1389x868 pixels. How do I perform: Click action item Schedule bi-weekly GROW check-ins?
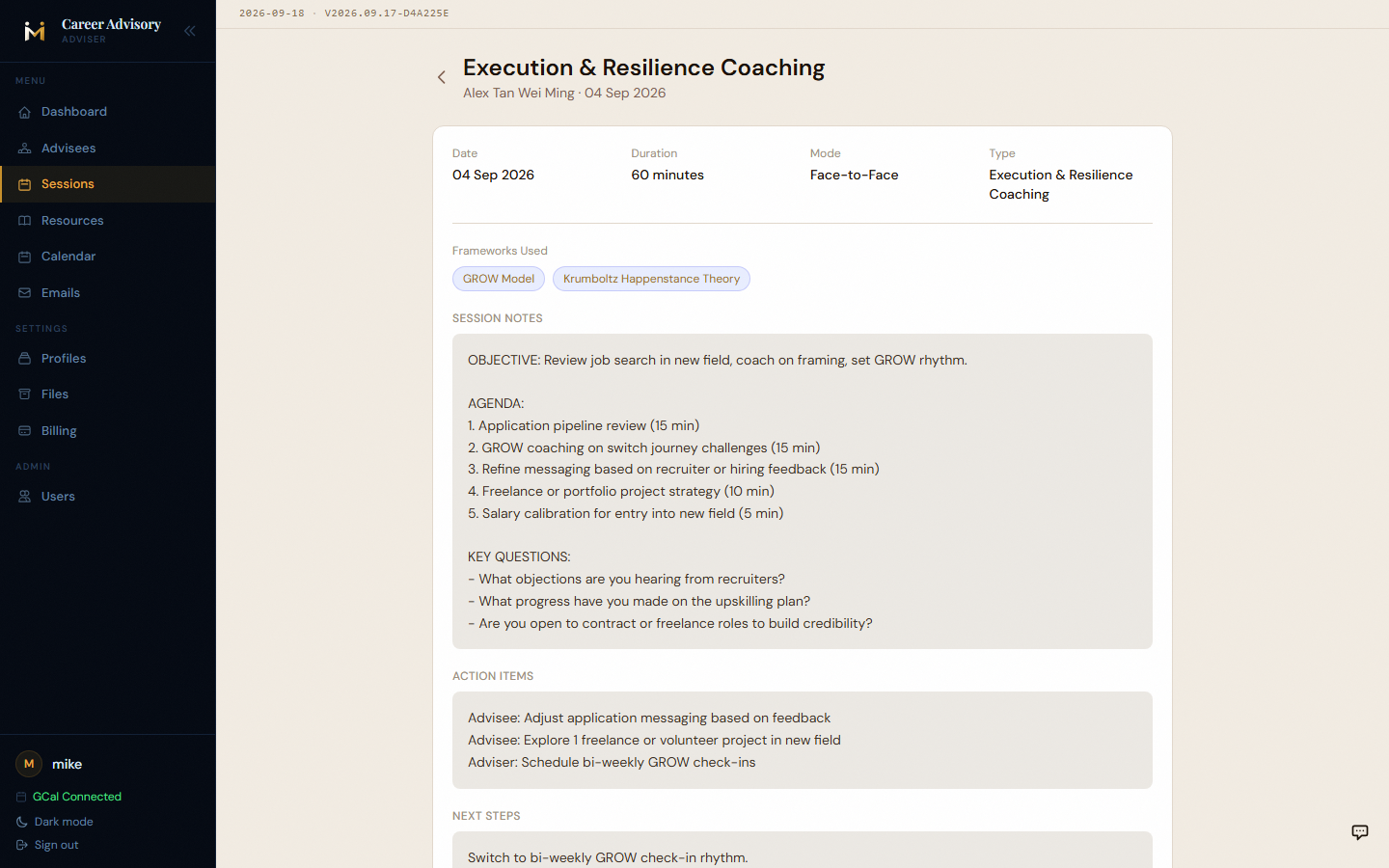click(612, 763)
